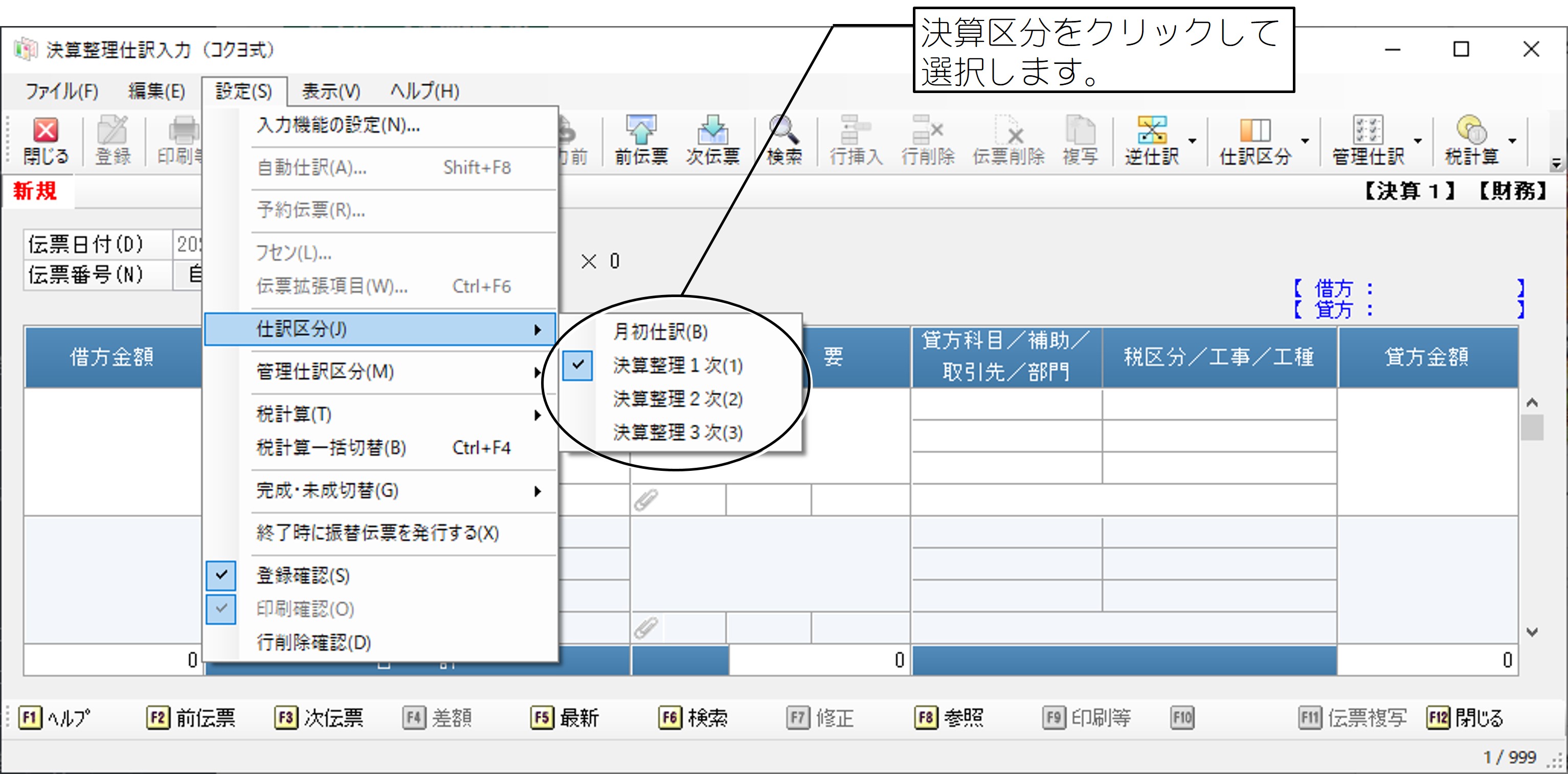1568x774 pixels.
Task: Click the red 閉じる toolbar icon
Action: [46, 141]
